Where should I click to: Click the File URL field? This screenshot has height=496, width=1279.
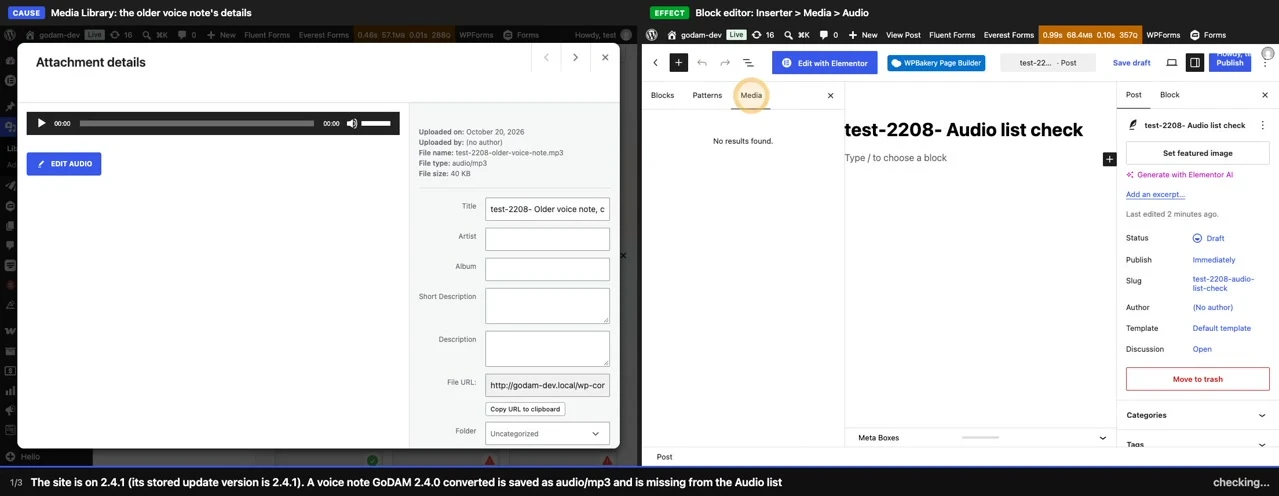(x=547, y=385)
